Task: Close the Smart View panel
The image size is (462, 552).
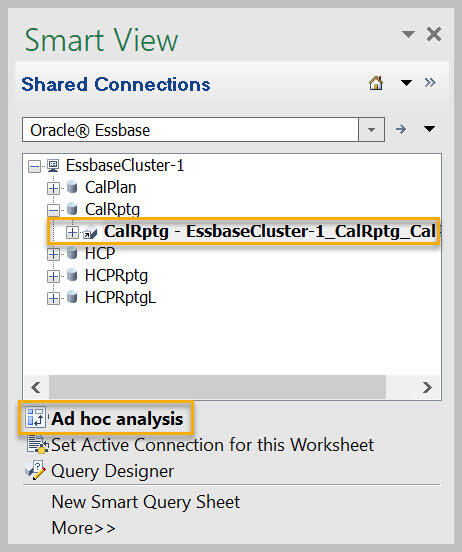Action: (x=434, y=34)
